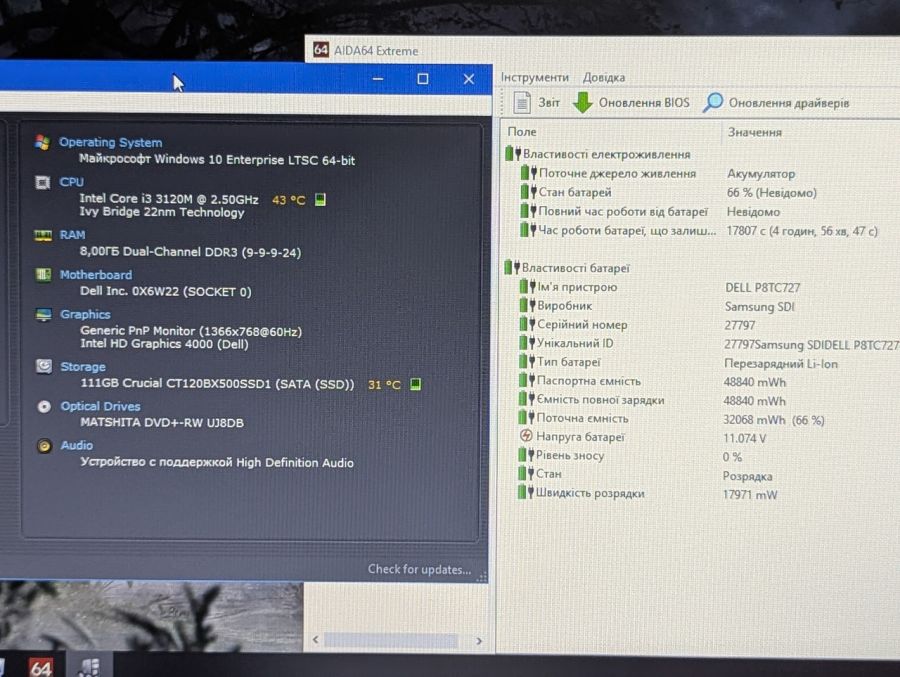Click the Optical Drives disc icon
Image resolution: width=900 pixels, height=677 pixels.
(x=44, y=407)
